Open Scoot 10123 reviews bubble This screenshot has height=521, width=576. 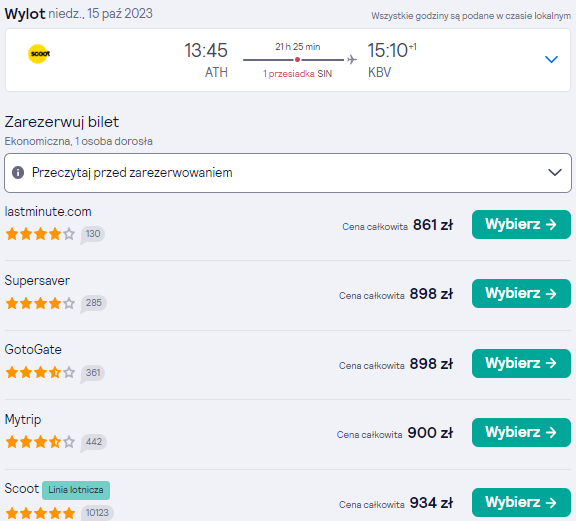click(97, 513)
